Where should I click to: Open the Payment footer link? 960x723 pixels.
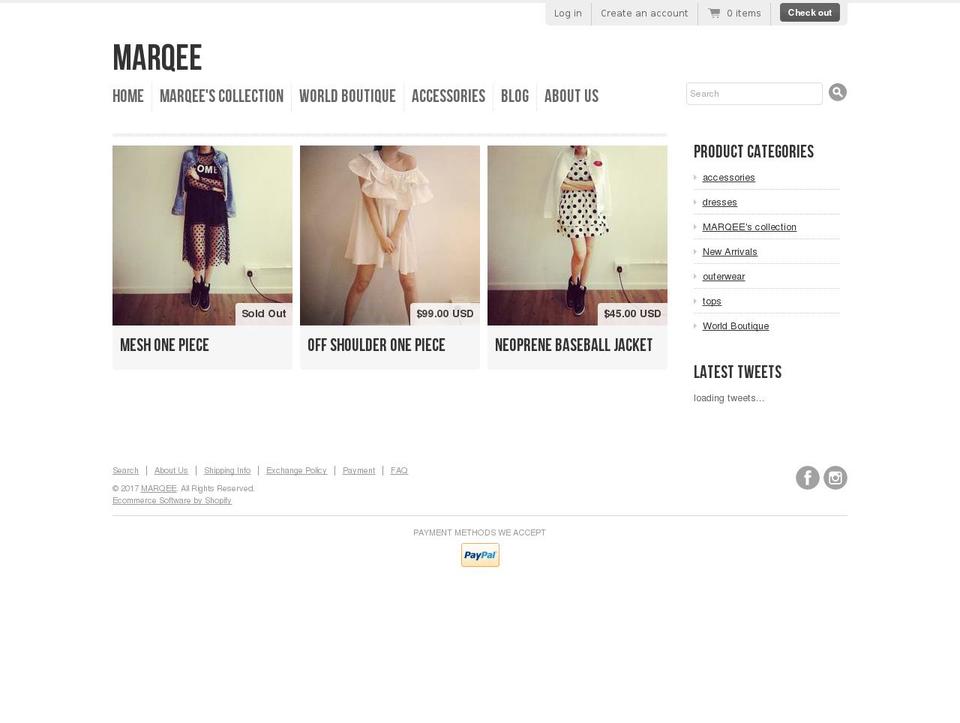click(359, 470)
